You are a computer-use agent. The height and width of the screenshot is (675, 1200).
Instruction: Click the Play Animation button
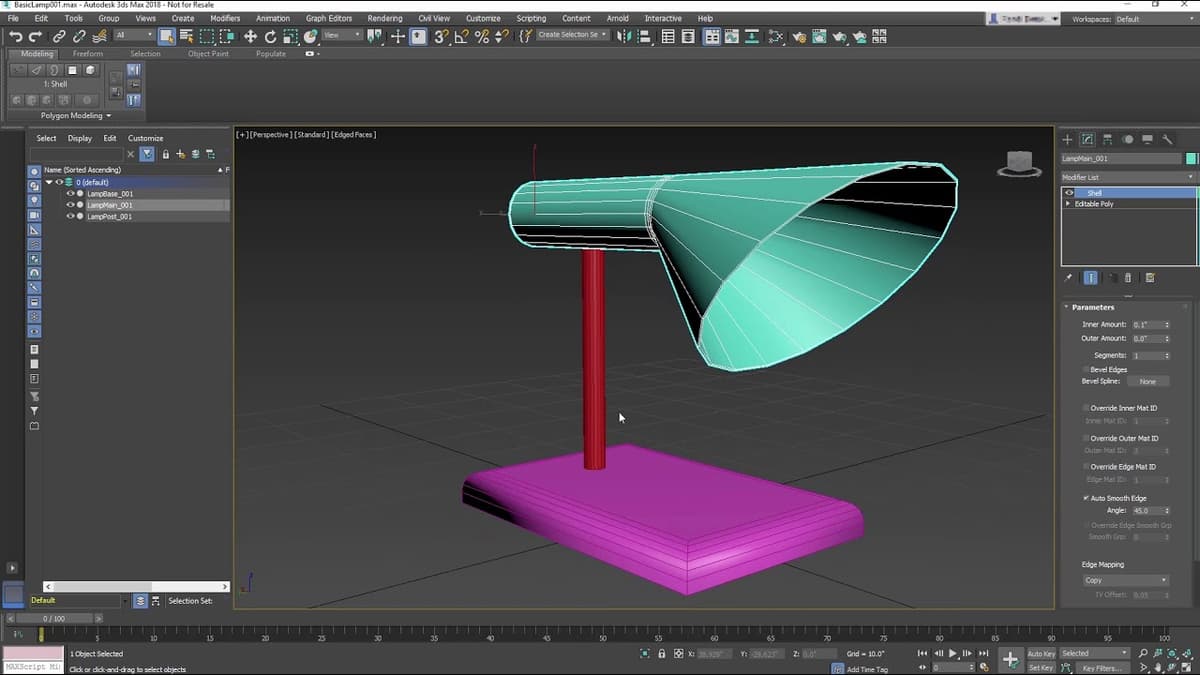coord(952,653)
